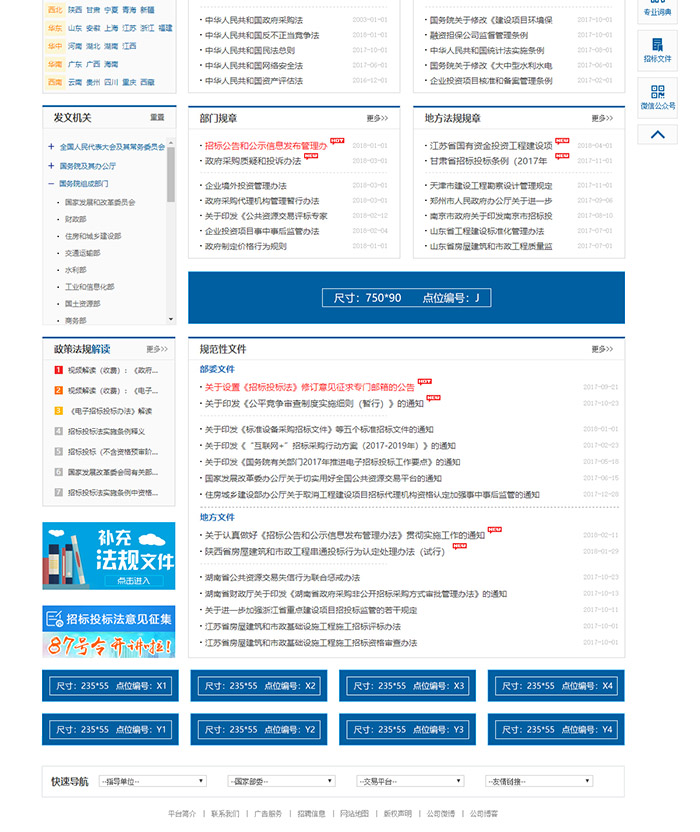Click the 联系我们 footer link

coord(226,814)
